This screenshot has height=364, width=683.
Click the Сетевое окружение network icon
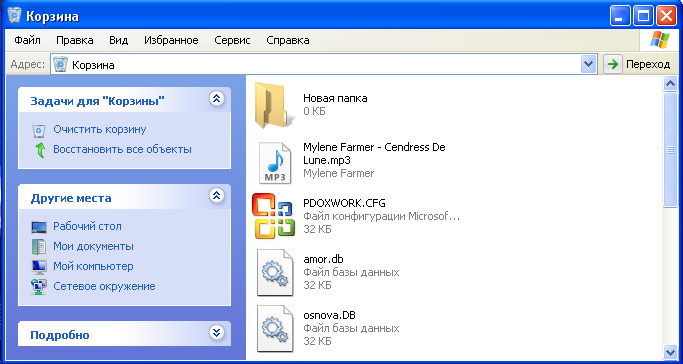click(x=39, y=287)
